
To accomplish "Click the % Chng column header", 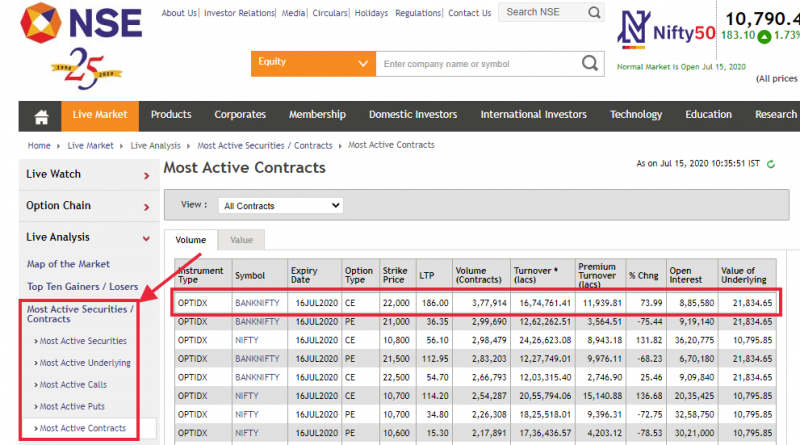I will click(x=646, y=275).
